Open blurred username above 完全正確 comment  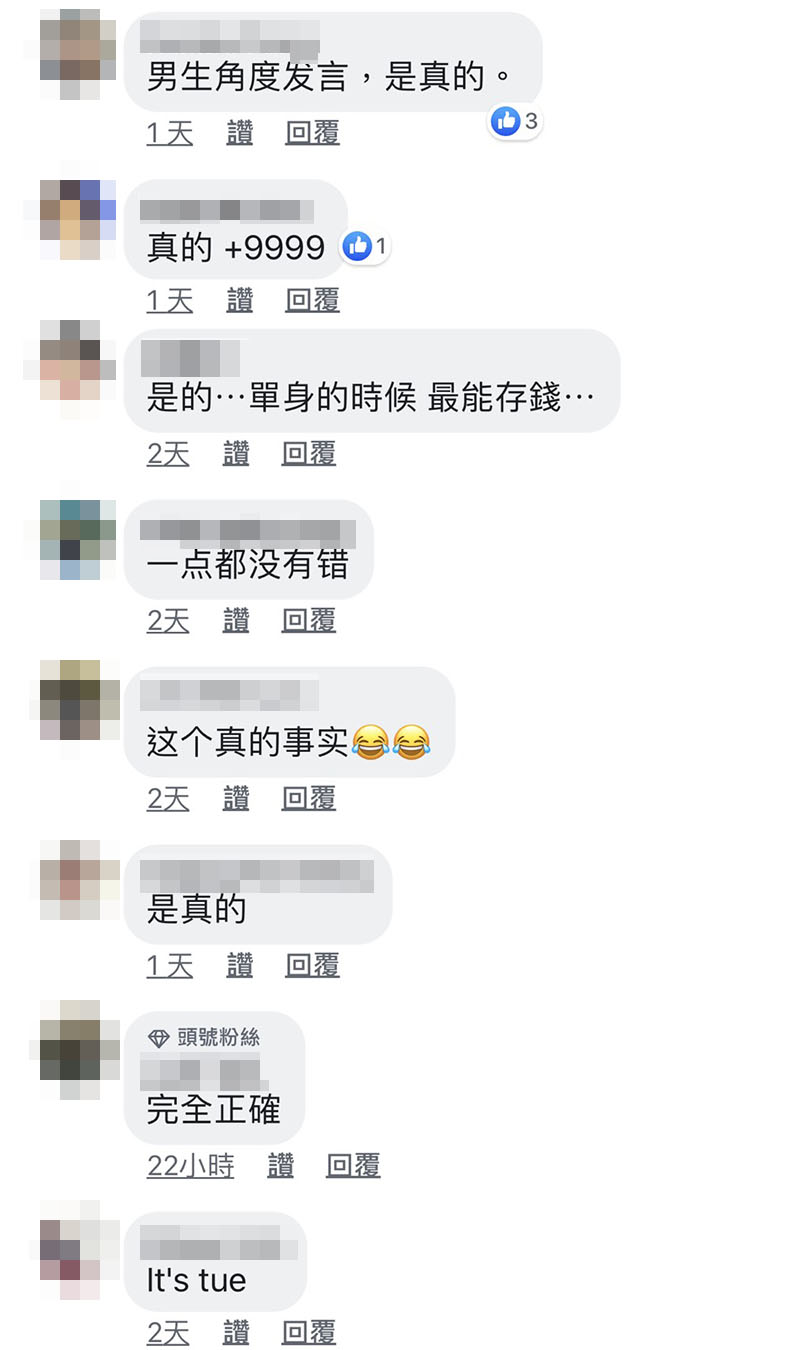[x=204, y=1072]
